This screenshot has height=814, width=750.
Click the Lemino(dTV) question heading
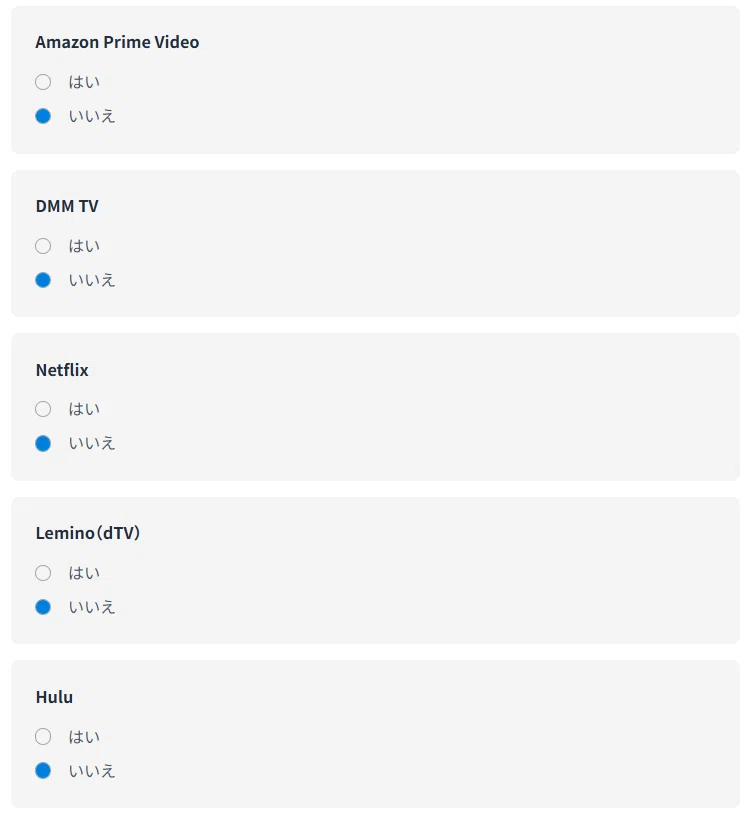[x=88, y=533]
